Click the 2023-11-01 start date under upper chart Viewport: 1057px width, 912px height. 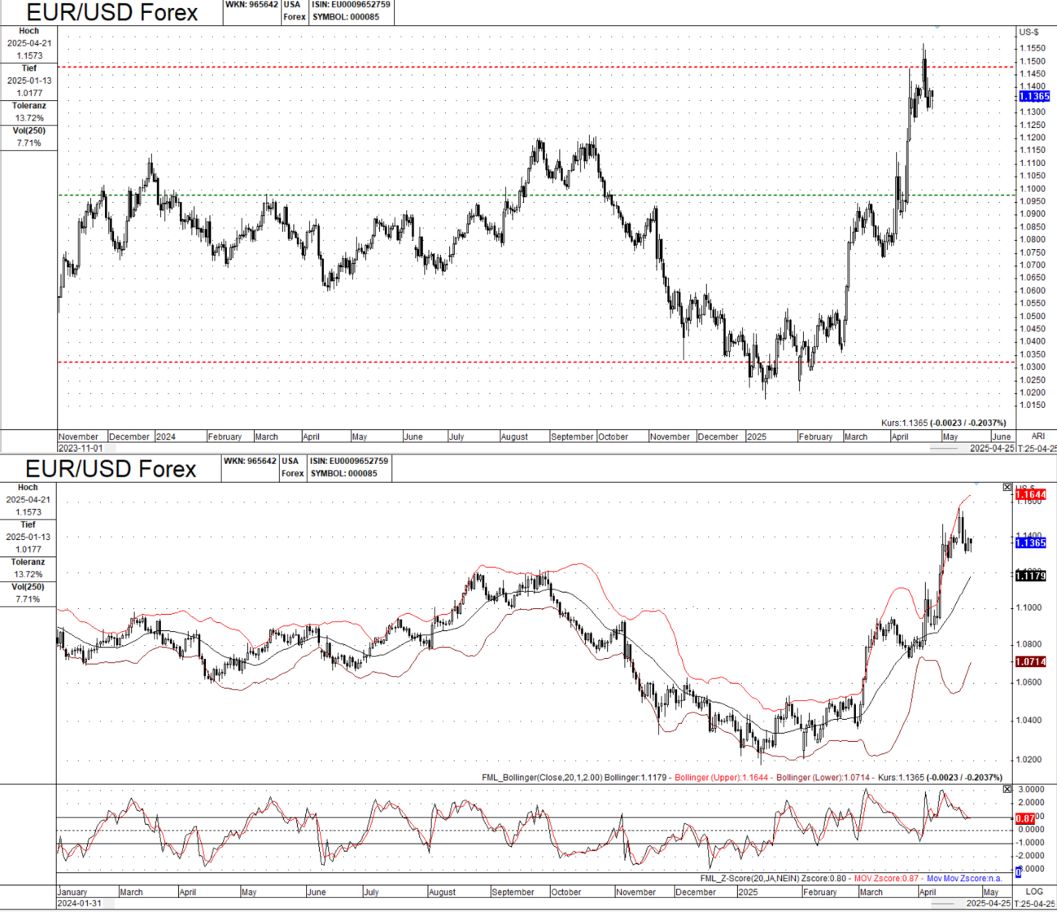tap(80, 448)
